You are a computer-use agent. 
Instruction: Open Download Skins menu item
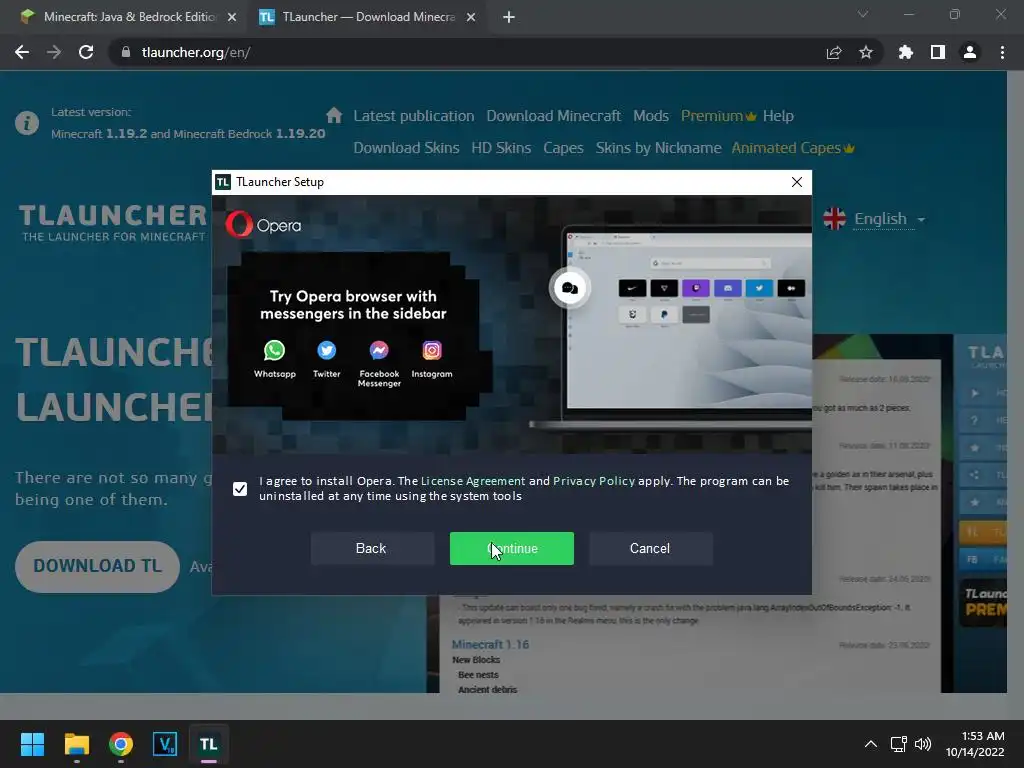[406, 148]
